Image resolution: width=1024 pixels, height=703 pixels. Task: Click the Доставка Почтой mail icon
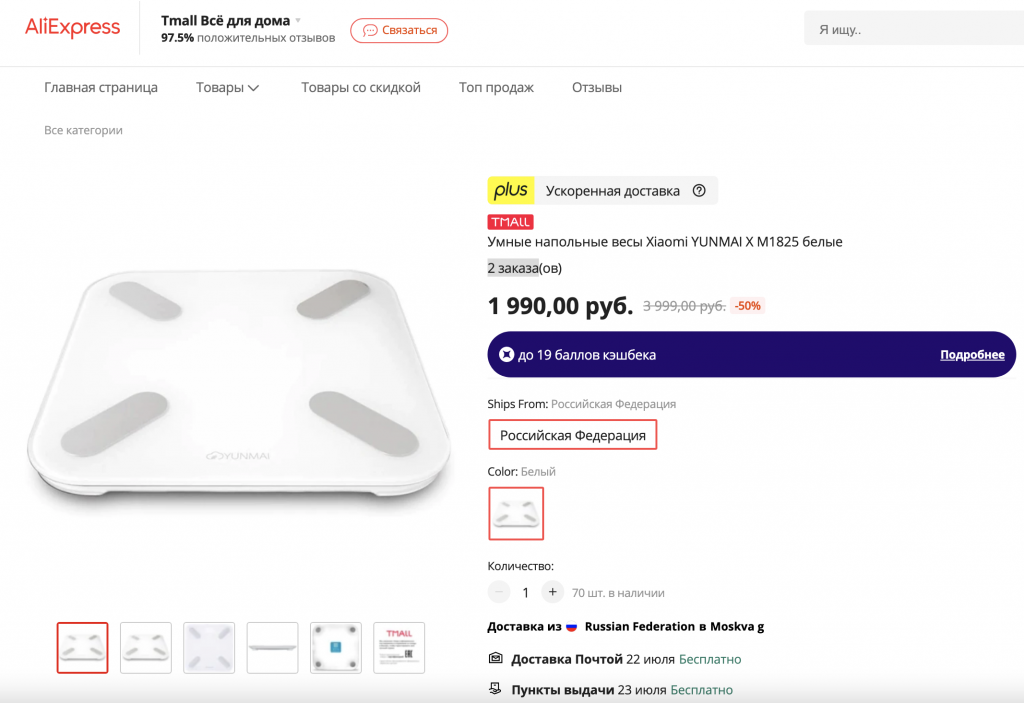coord(495,659)
